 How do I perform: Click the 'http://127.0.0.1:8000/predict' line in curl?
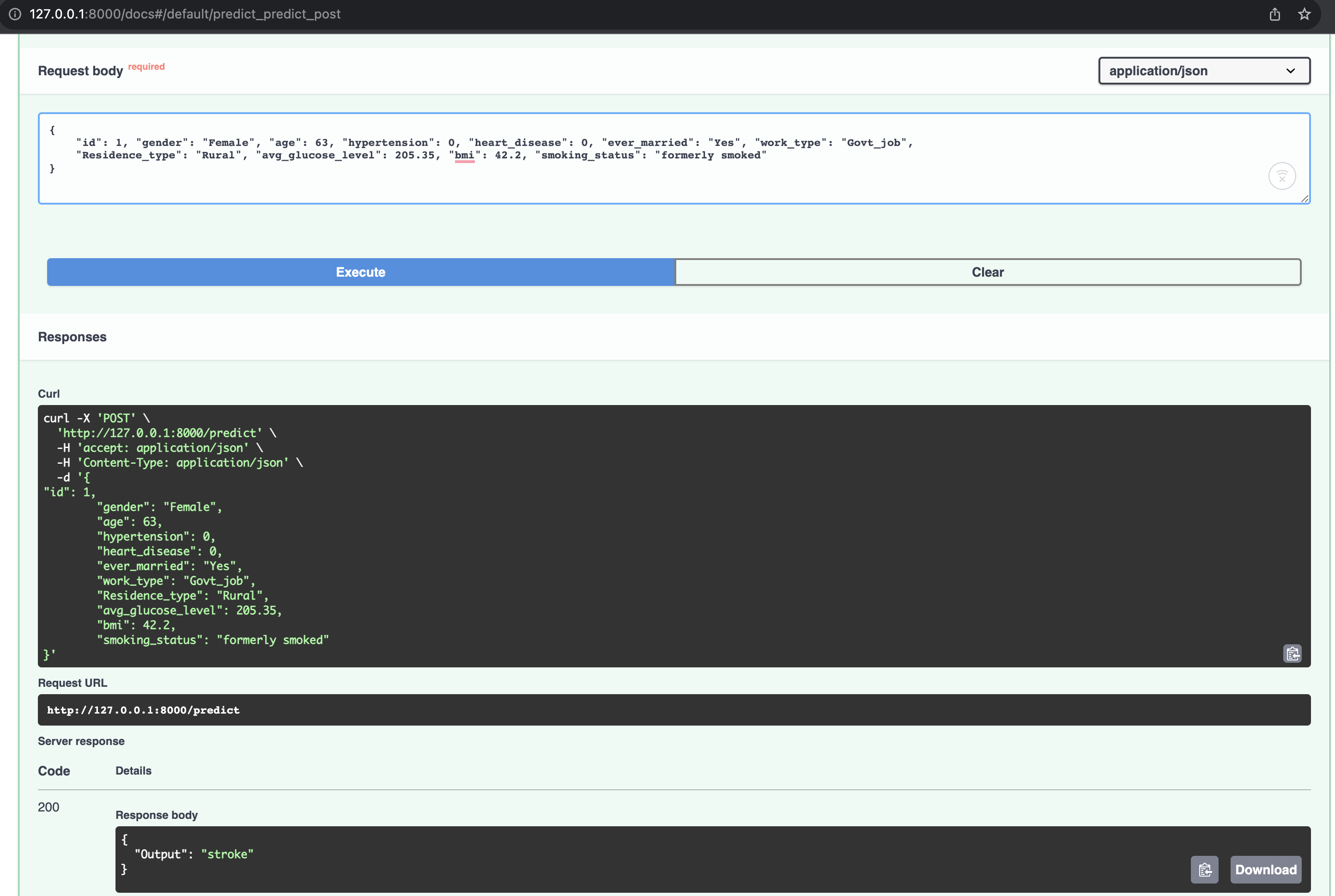[166, 433]
